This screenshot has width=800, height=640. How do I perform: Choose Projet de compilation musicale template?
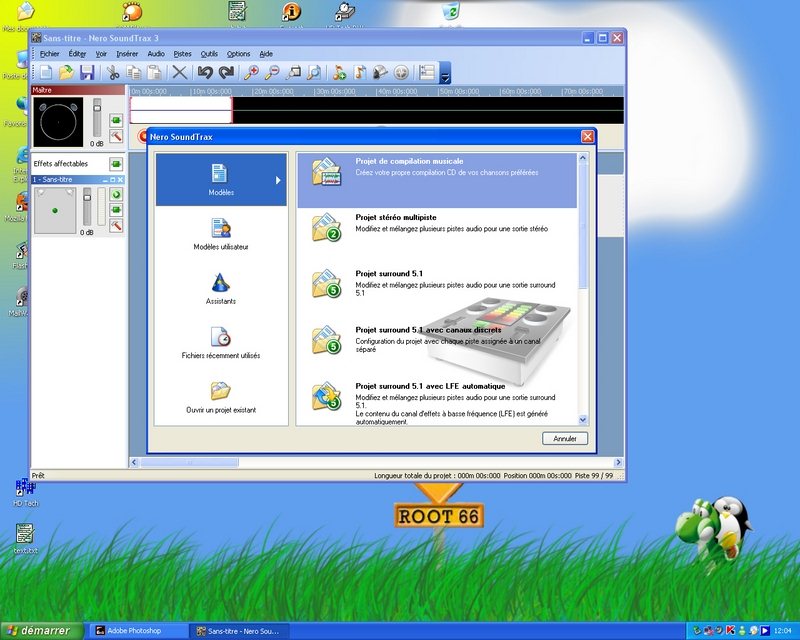coord(437,181)
